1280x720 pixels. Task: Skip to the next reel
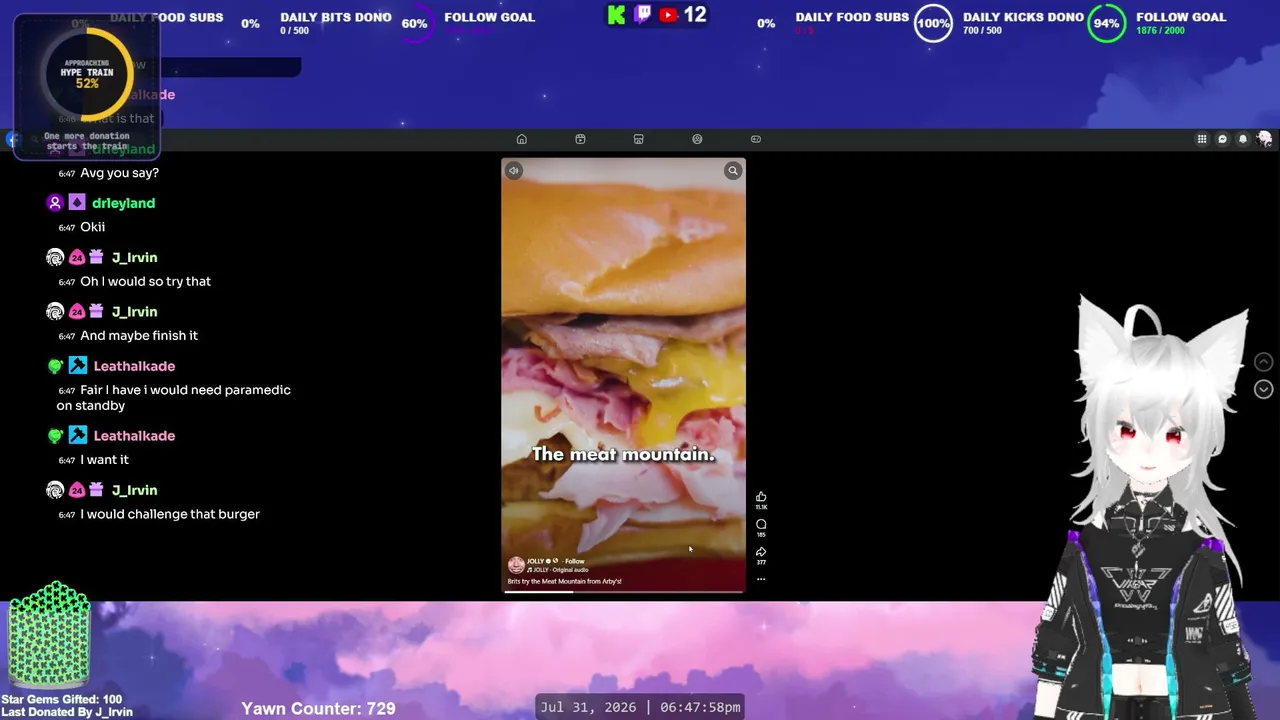(x=1264, y=389)
